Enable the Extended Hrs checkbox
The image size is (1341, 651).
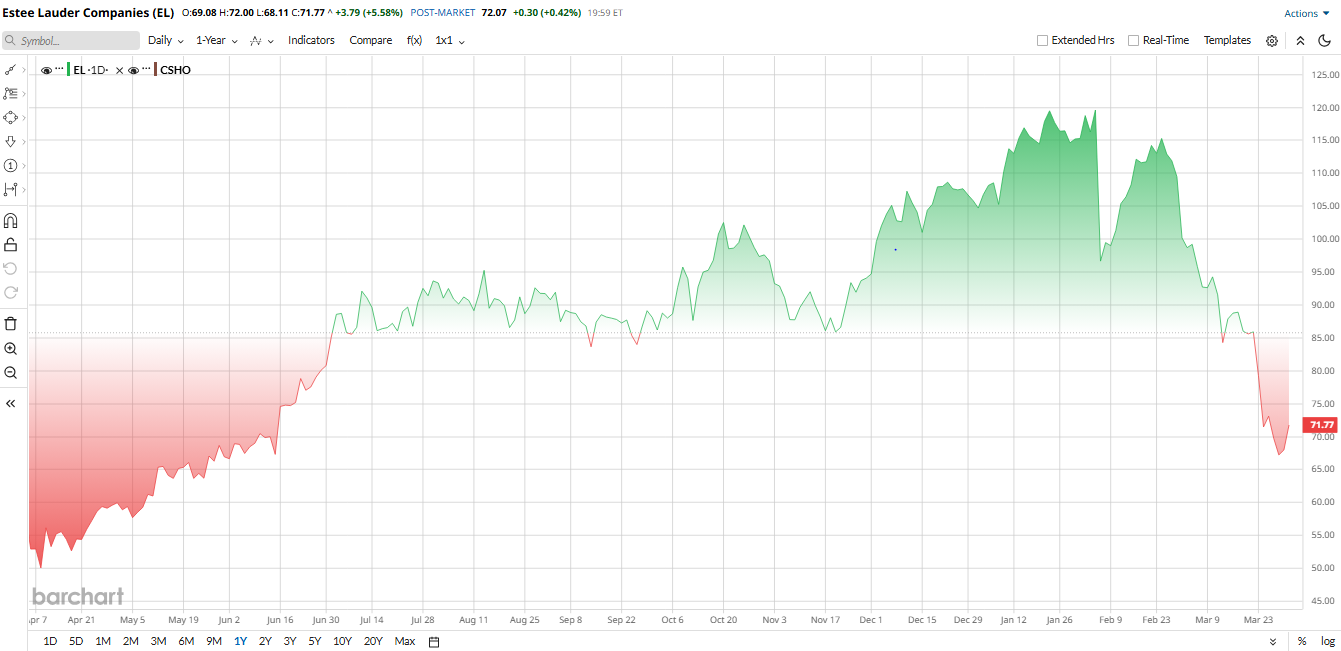[1043, 40]
